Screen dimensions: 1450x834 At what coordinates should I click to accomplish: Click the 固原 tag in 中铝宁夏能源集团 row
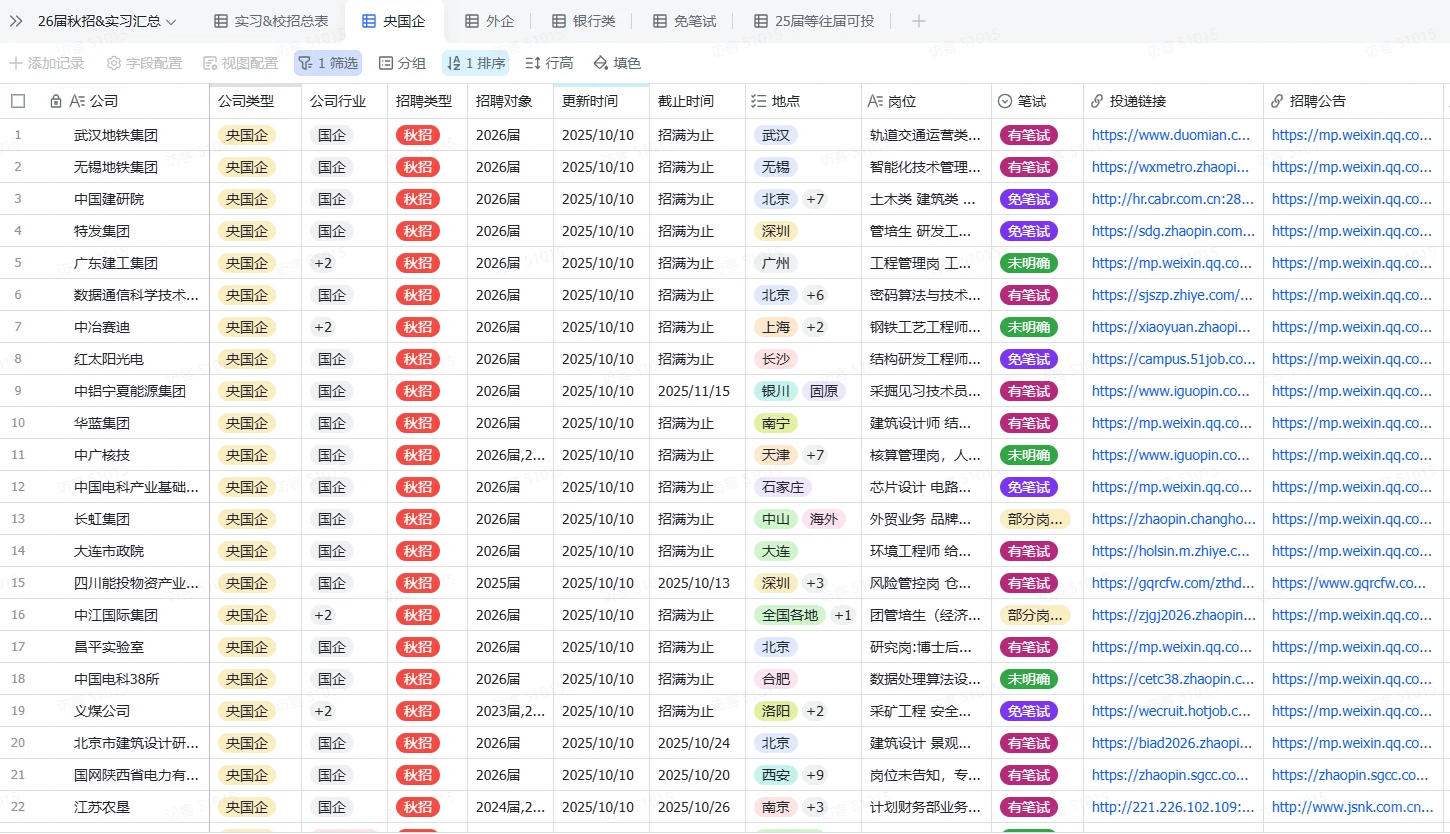pos(824,391)
